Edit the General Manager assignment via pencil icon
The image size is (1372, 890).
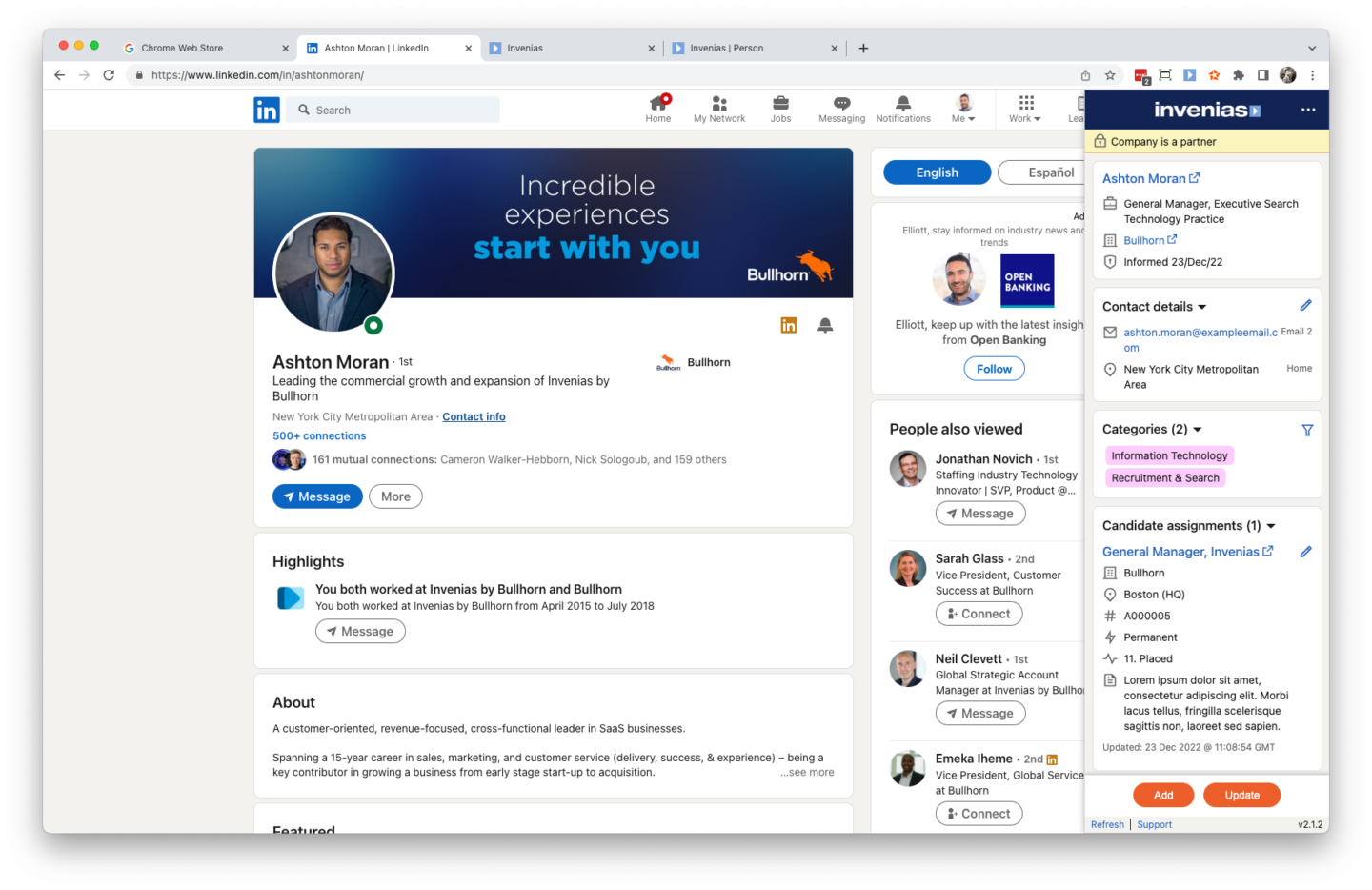pos(1306,551)
